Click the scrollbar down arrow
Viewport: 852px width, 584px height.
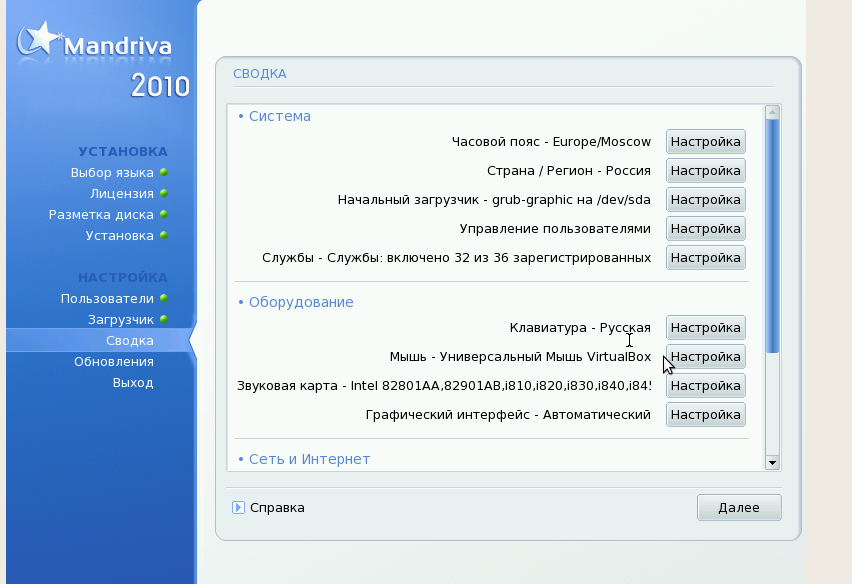(772, 463)
